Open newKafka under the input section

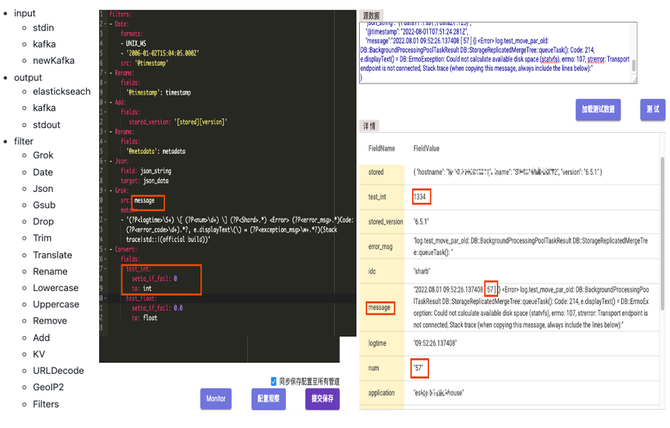pyautogui.click(x=55, y=60)
